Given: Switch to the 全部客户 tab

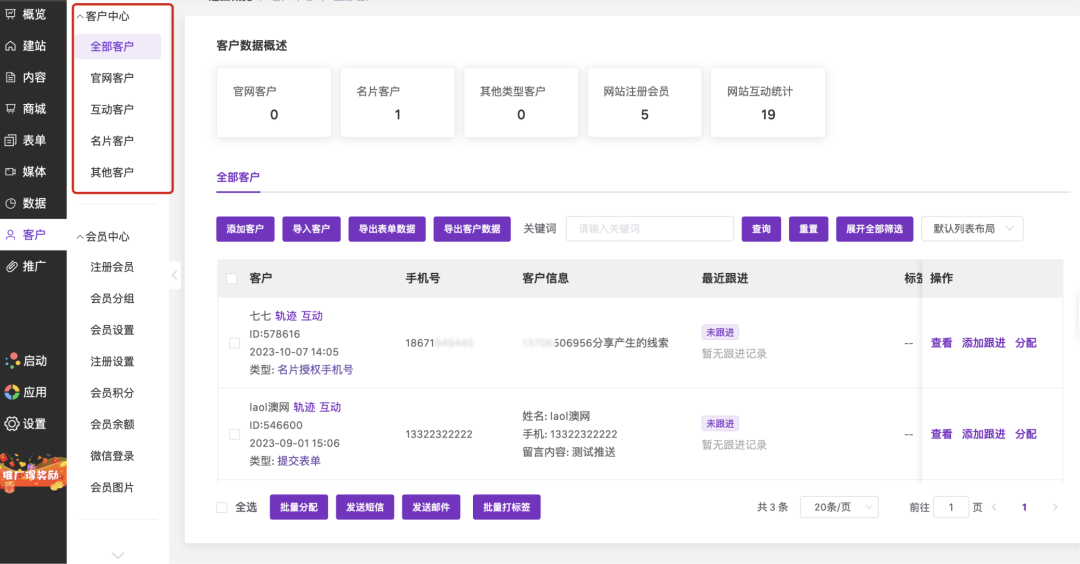Looking at the screenshot, I should (238, 177).
